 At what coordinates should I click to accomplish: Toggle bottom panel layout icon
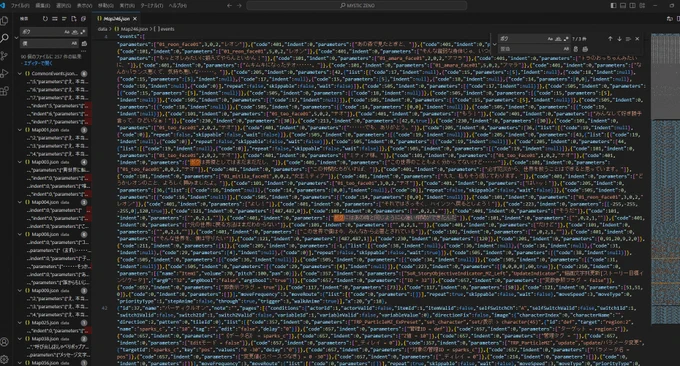pyautogui.click(x=623, y=6)
